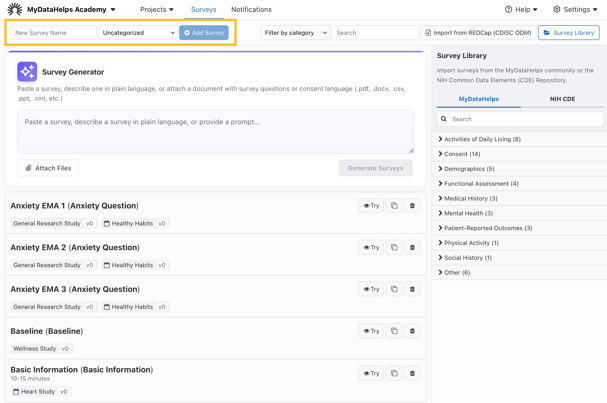Expand the Consent (14) category
This screenshot has width=607, height=403.
[519, 154]
